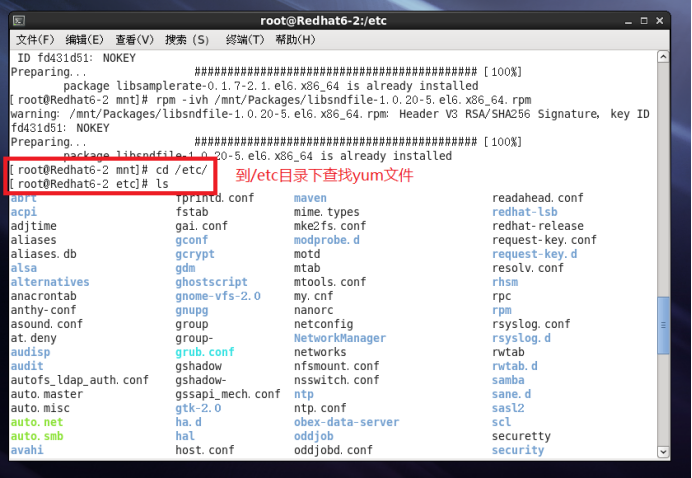Click the 'adjtime' file entry
The height and width of the screenshot is (478, 692).
(x=34, y=226)
